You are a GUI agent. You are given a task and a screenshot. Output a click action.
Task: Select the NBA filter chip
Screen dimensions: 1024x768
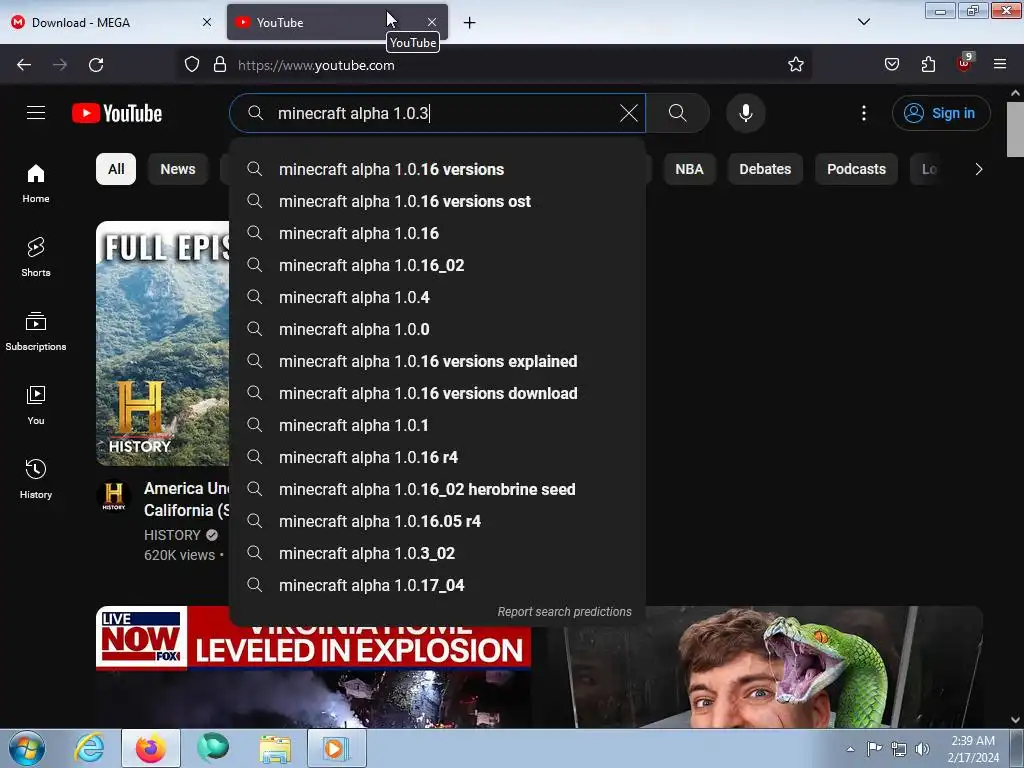click(689, 169)
